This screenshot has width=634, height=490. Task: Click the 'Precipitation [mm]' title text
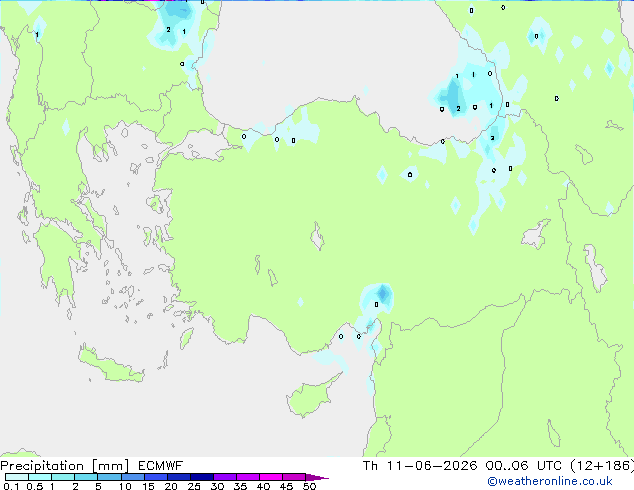[x=65, y=466]
